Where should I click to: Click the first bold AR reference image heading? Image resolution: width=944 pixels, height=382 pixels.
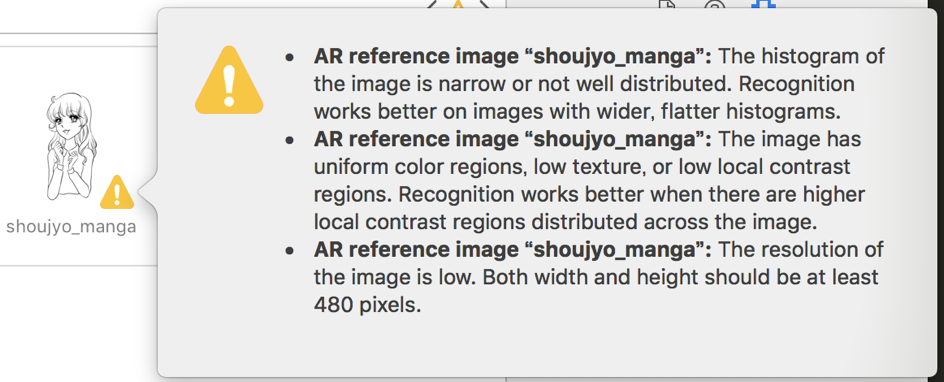[x=512, y=57]
